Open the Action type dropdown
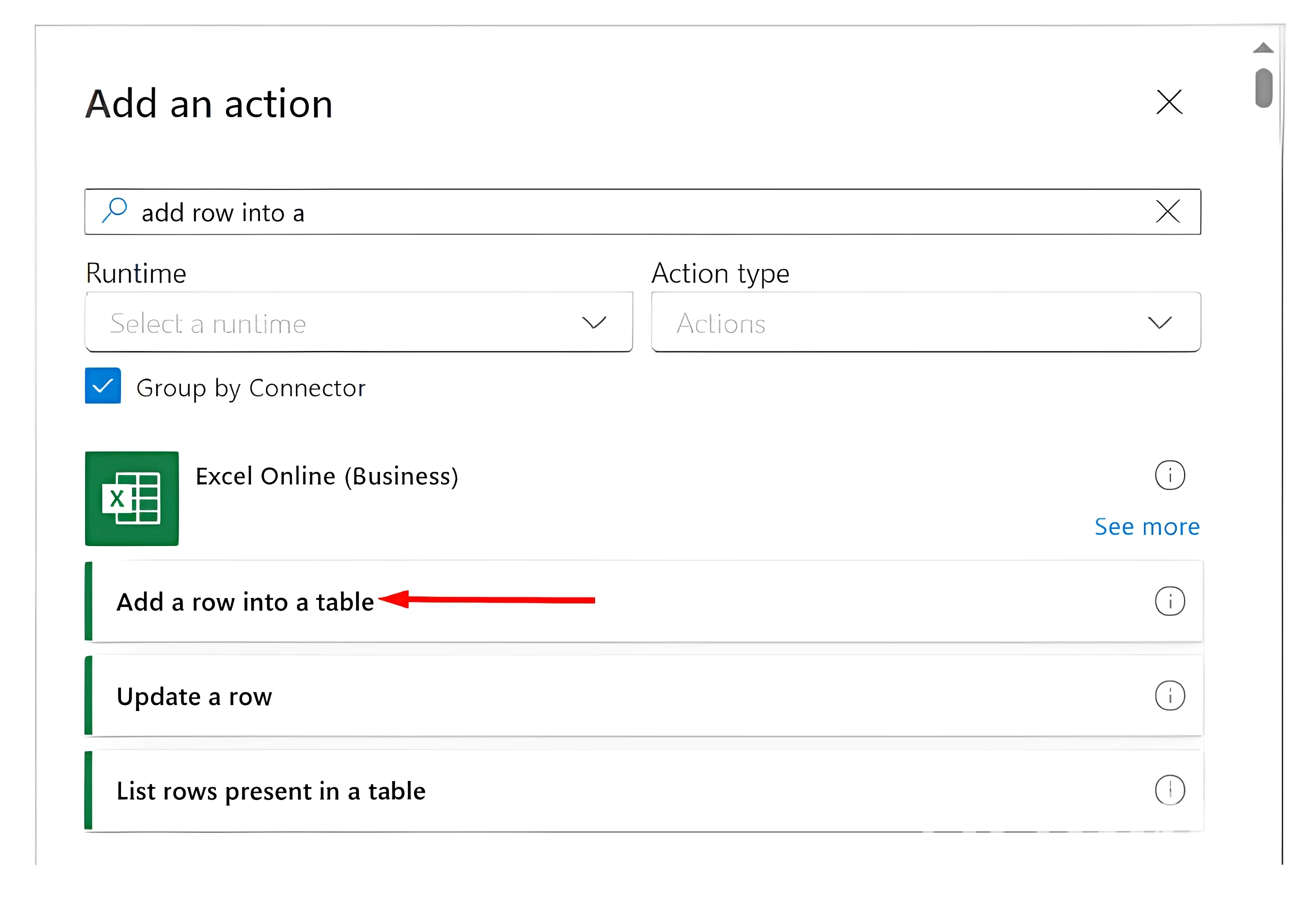Image resolution: width=1316 pixels, height=902 pixels. tap(925, 322)
